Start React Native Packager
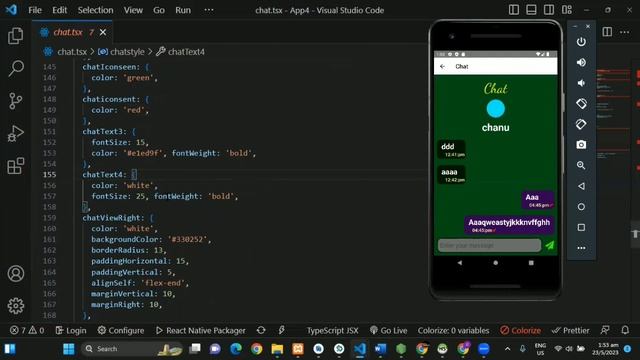The height and width of the screenshot is (360, 640). [200, 330]
